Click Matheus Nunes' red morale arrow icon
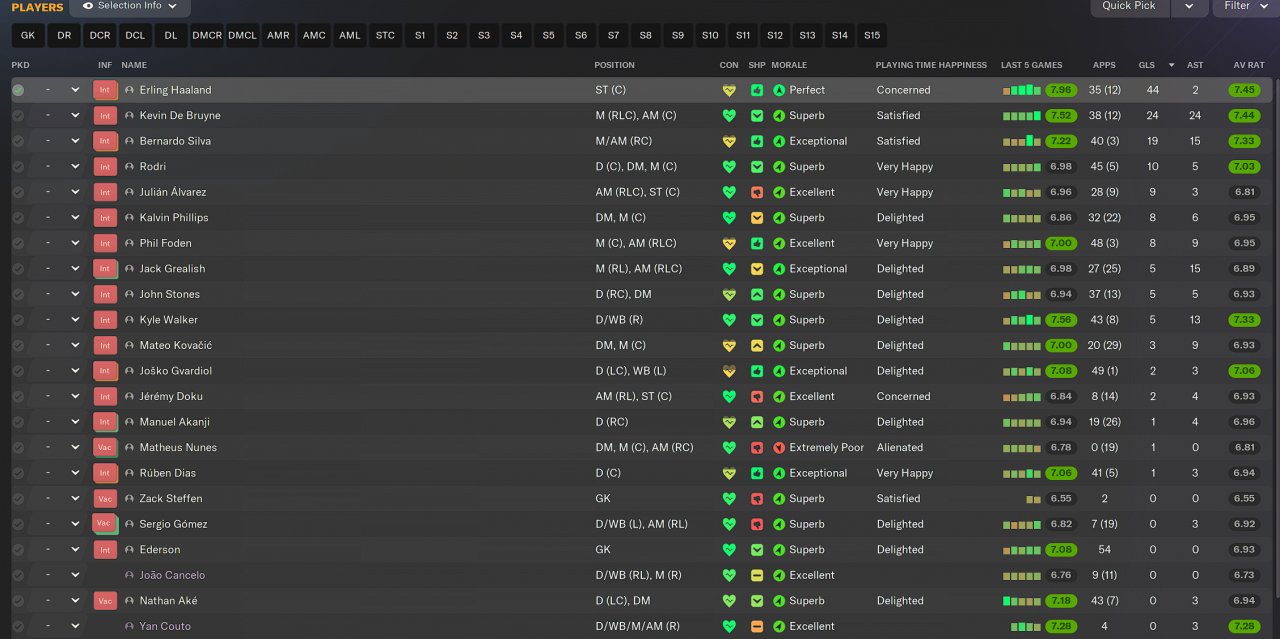The width and height of the screenshot is (1280, 639). point(779,448)
